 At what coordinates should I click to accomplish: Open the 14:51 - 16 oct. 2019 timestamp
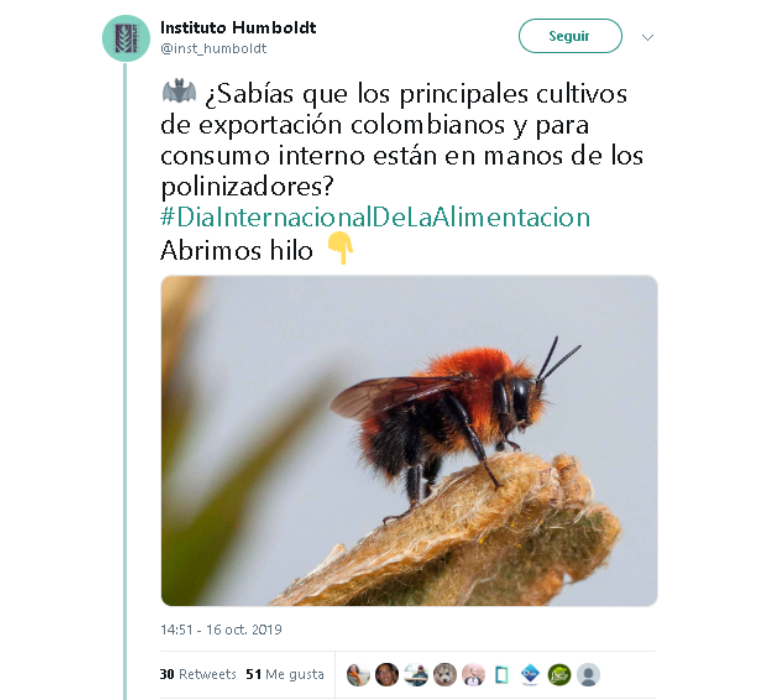click(221, 629)
